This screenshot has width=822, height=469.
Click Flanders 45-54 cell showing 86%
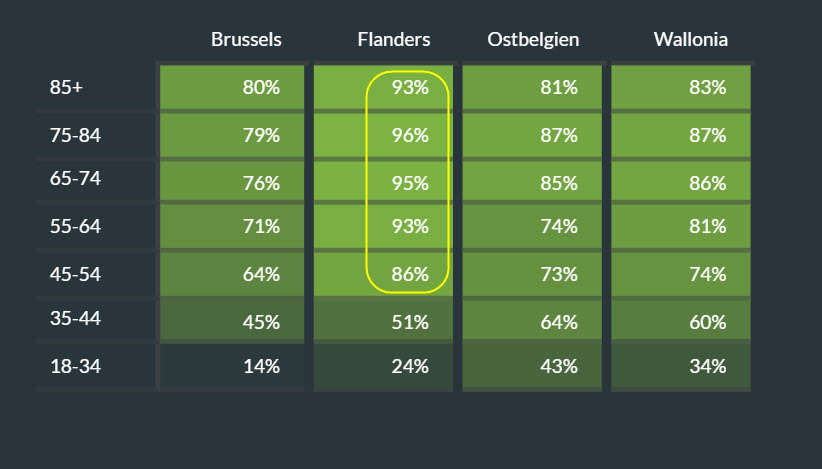[383, 274]
